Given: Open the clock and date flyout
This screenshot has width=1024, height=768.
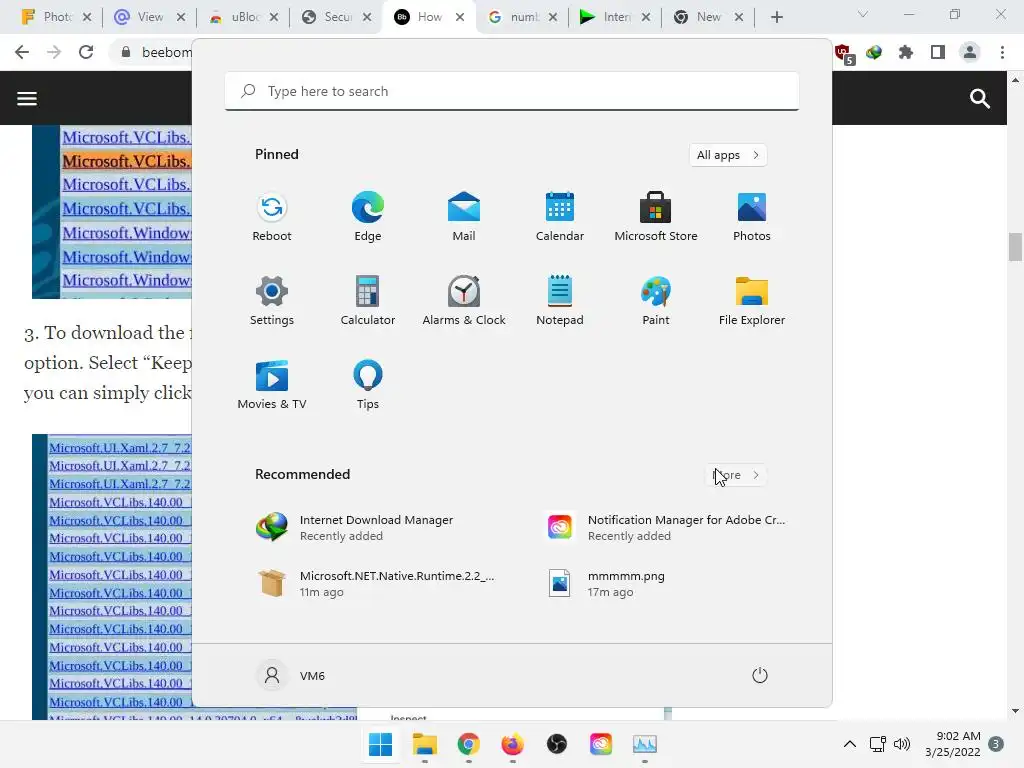Looking at the screenshot, I should (952, 744).
